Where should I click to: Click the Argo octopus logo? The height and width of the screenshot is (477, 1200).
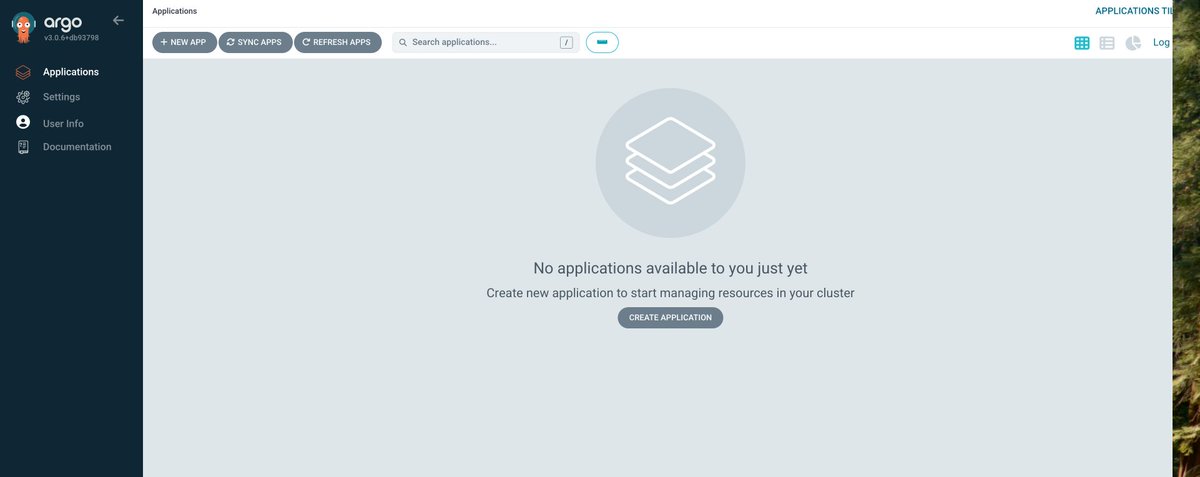click(24, 25)
